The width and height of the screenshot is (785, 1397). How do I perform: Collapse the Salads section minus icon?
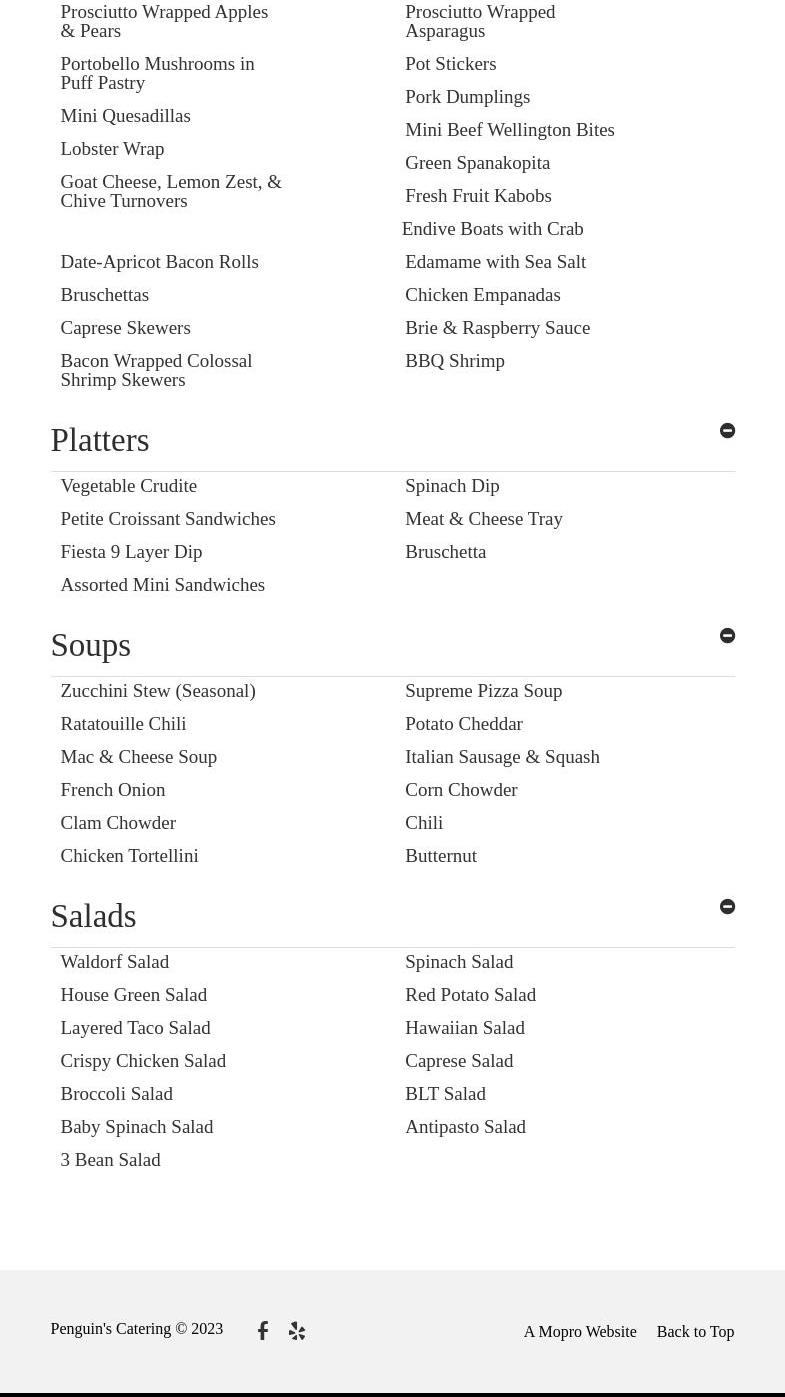click(x=727, y=907)
